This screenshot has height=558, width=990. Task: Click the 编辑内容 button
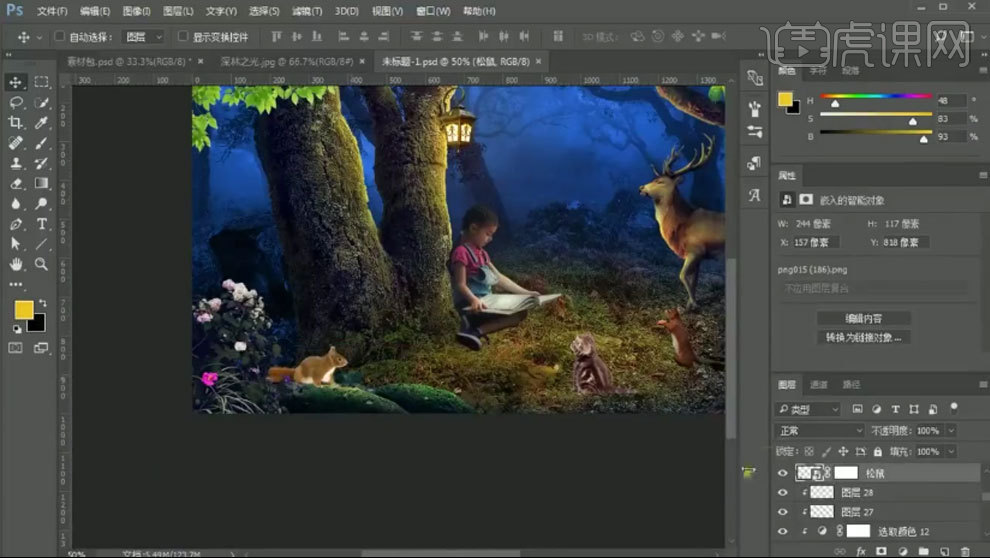coord(863,318)
